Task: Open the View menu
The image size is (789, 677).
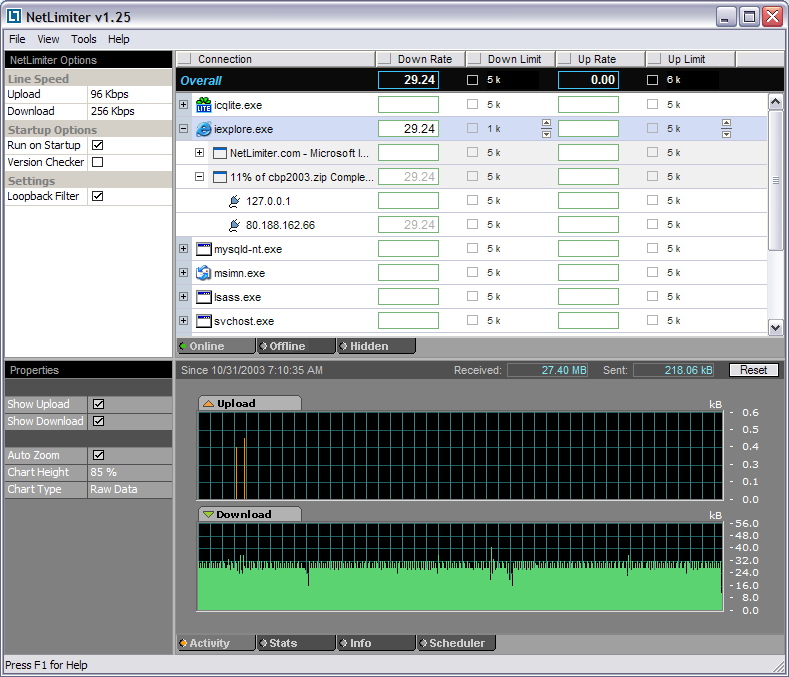Action: [48, 39]
